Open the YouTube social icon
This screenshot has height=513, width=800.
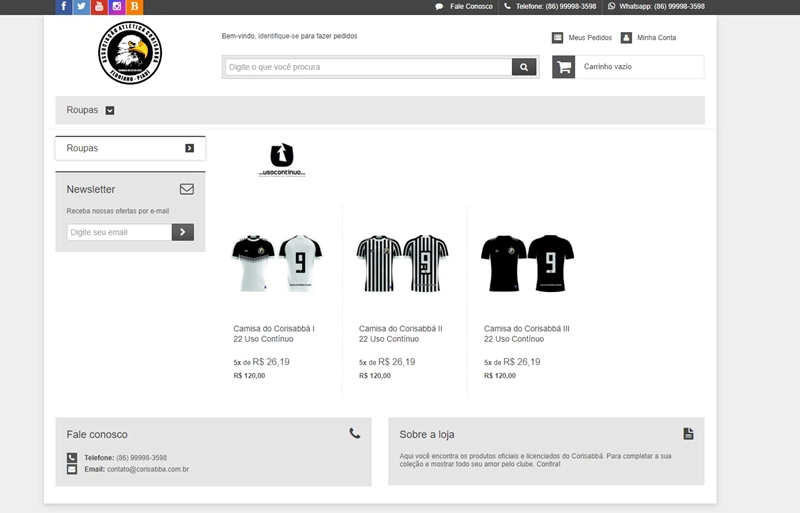point(99,7)
